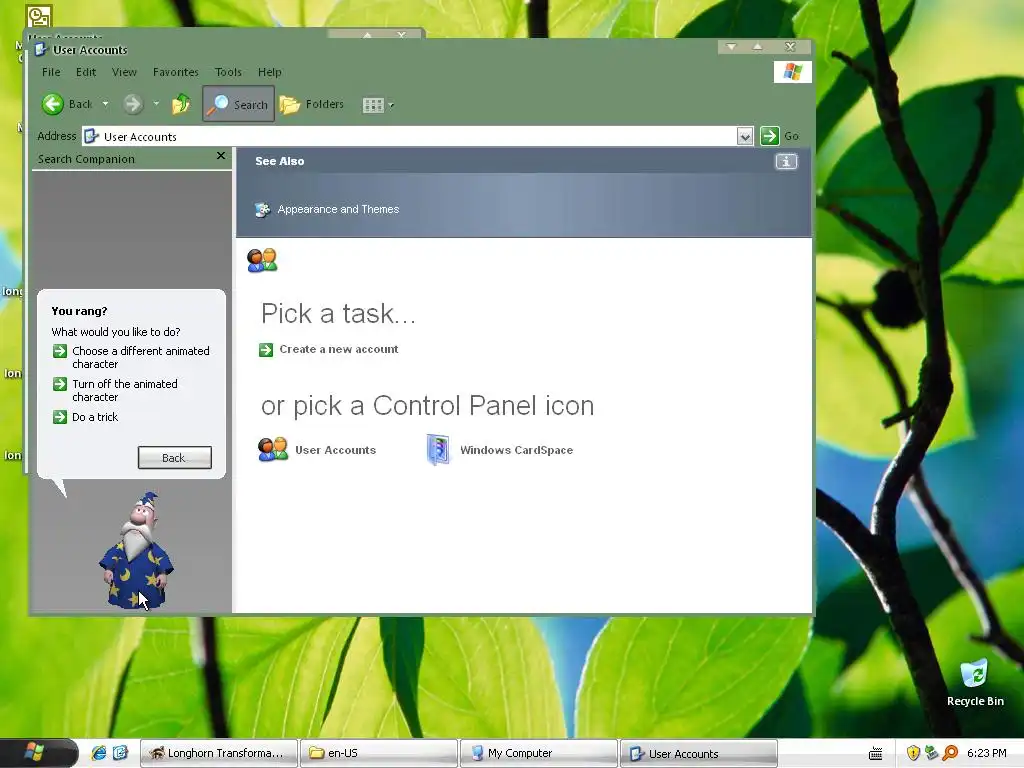Open Windows CardSpace link
1024x768 pixels.
[516, 450]
